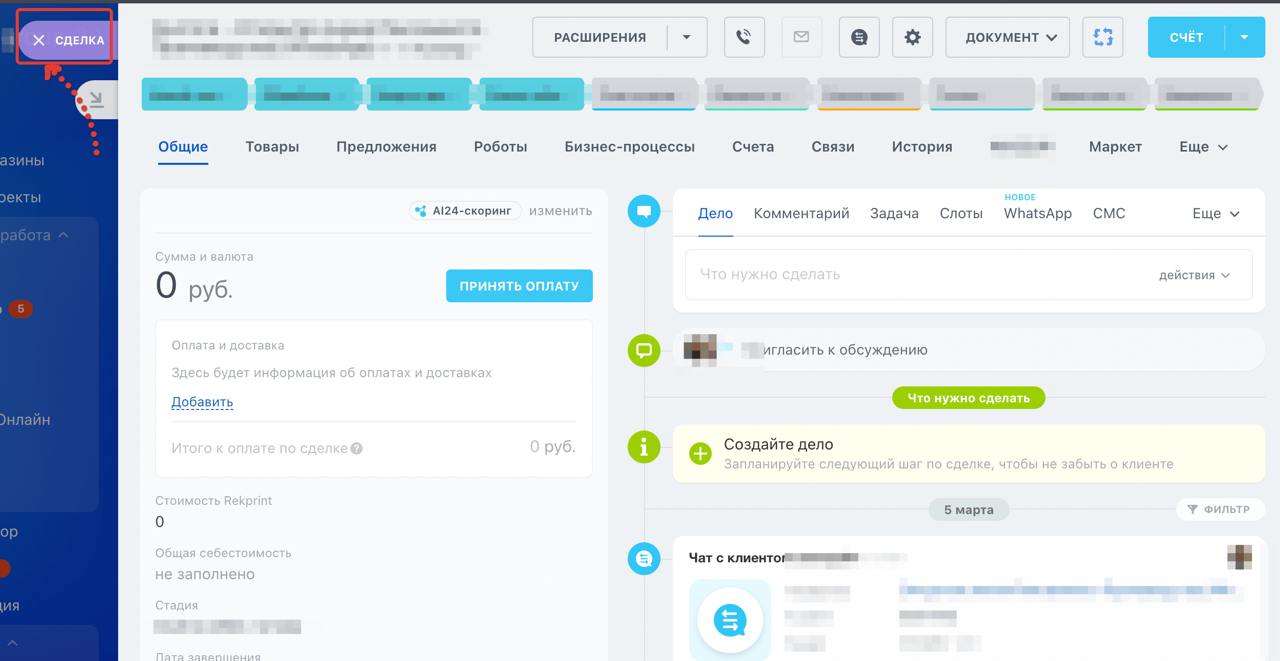
Task: Open settings gear in deal header
Action: [x=912, y=37]
